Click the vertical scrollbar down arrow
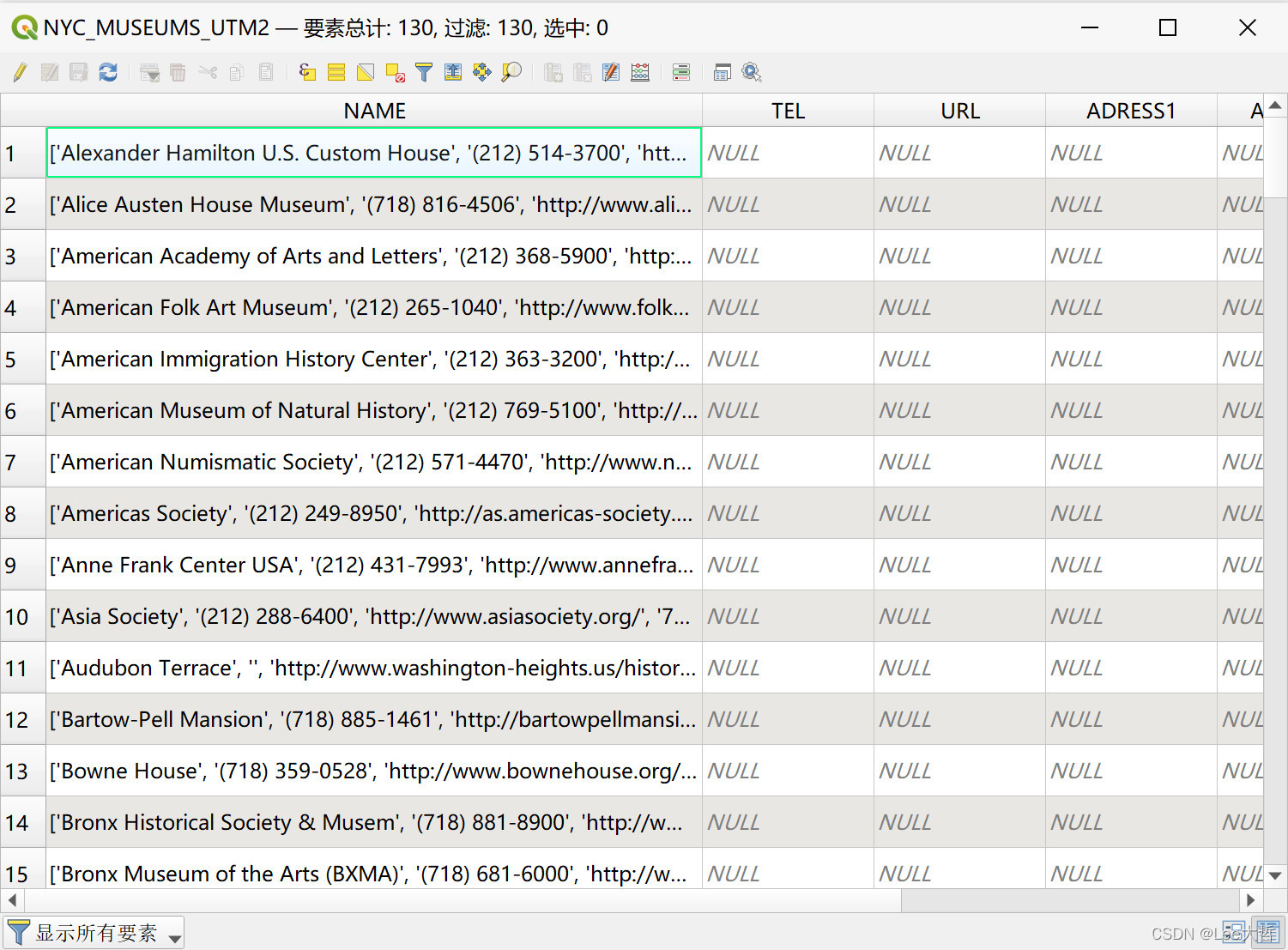 [x=1275, y=876]
